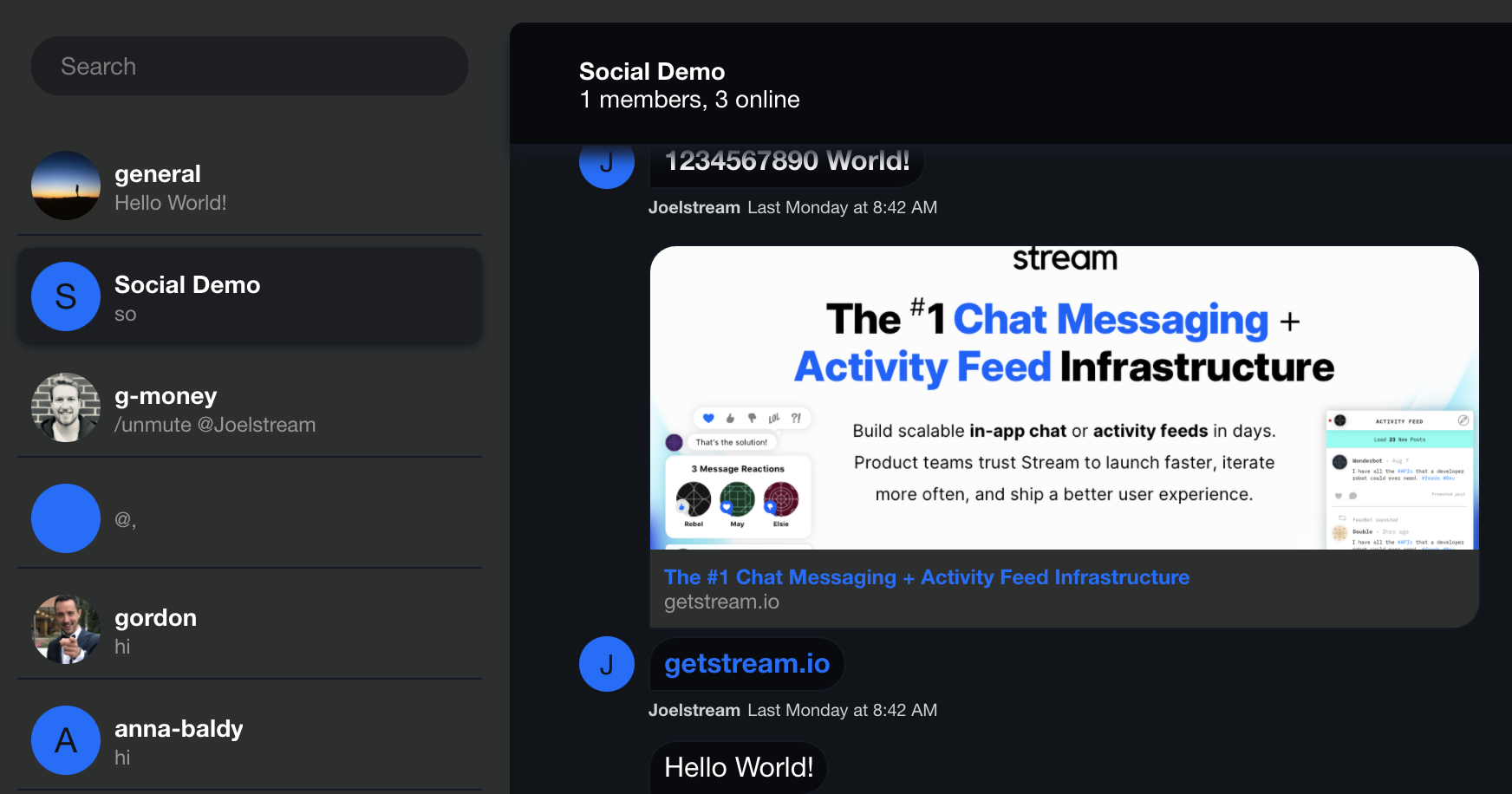Viewport: 1512px width, 794px height.
Task: Click the Joelstream avatar beside getstream.io message
Action: coord(607,664)
